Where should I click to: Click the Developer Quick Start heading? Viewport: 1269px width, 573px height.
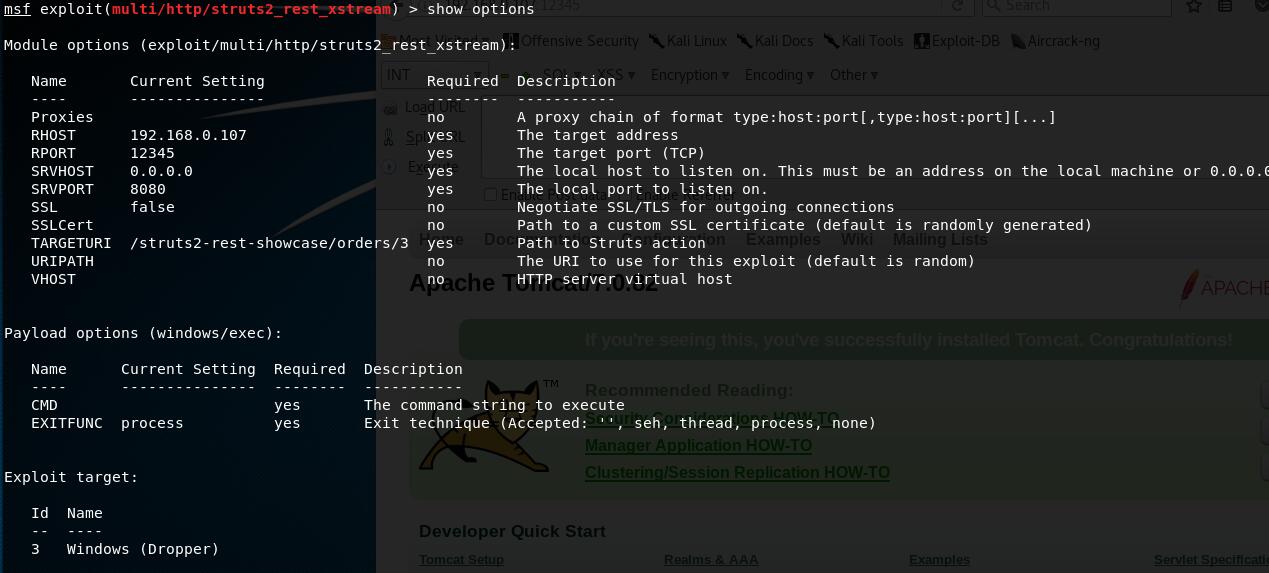[x=512, y=531]
